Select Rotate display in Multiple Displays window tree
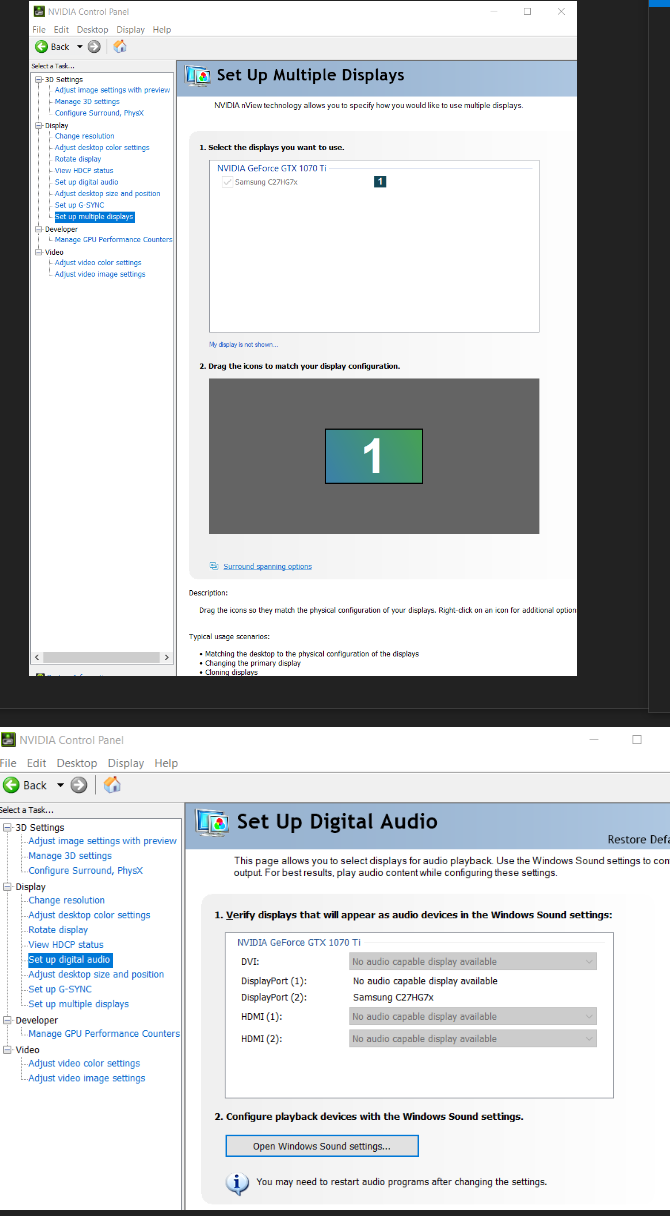Image resolution: width=670 pixels, height=1216 pixels. 78,159
